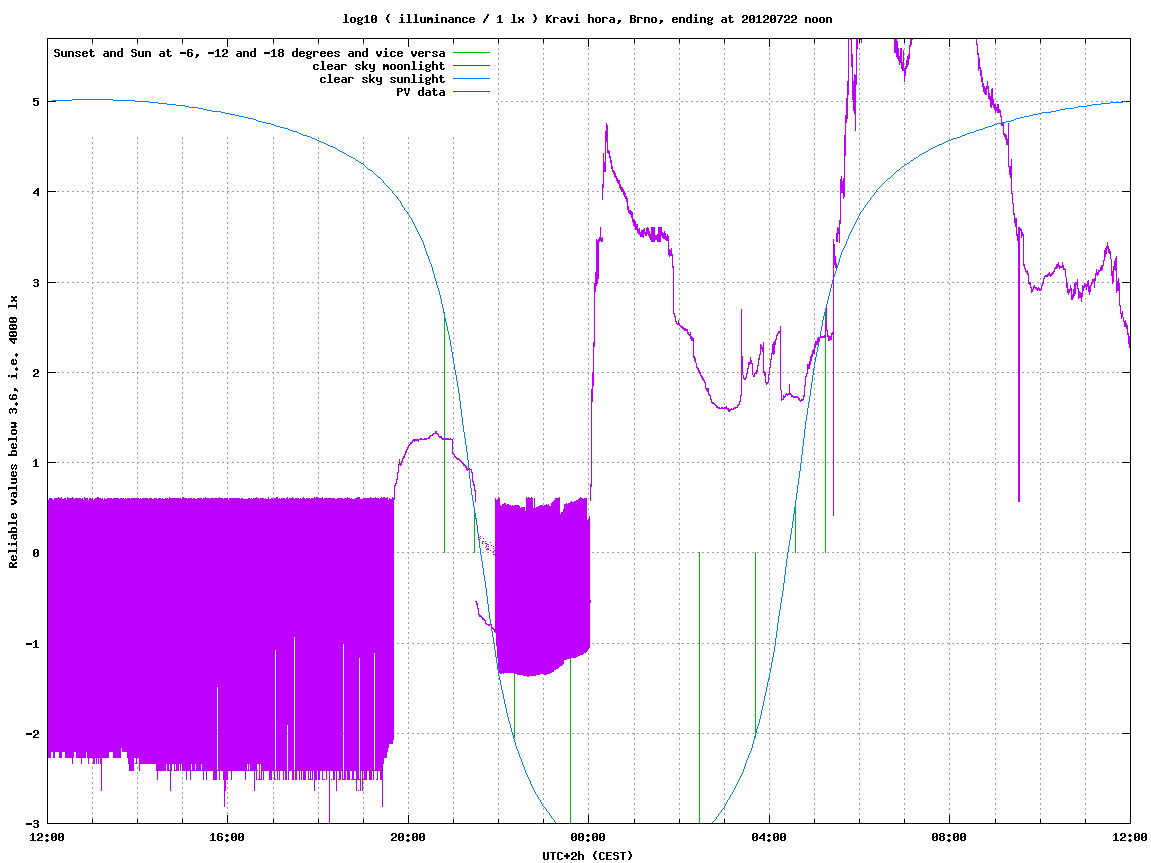1151x863 pixels.
Task: Click the y-axis label 'Reliable values below 3.6'
Action: pyautogui.click(x=13, y=432)
